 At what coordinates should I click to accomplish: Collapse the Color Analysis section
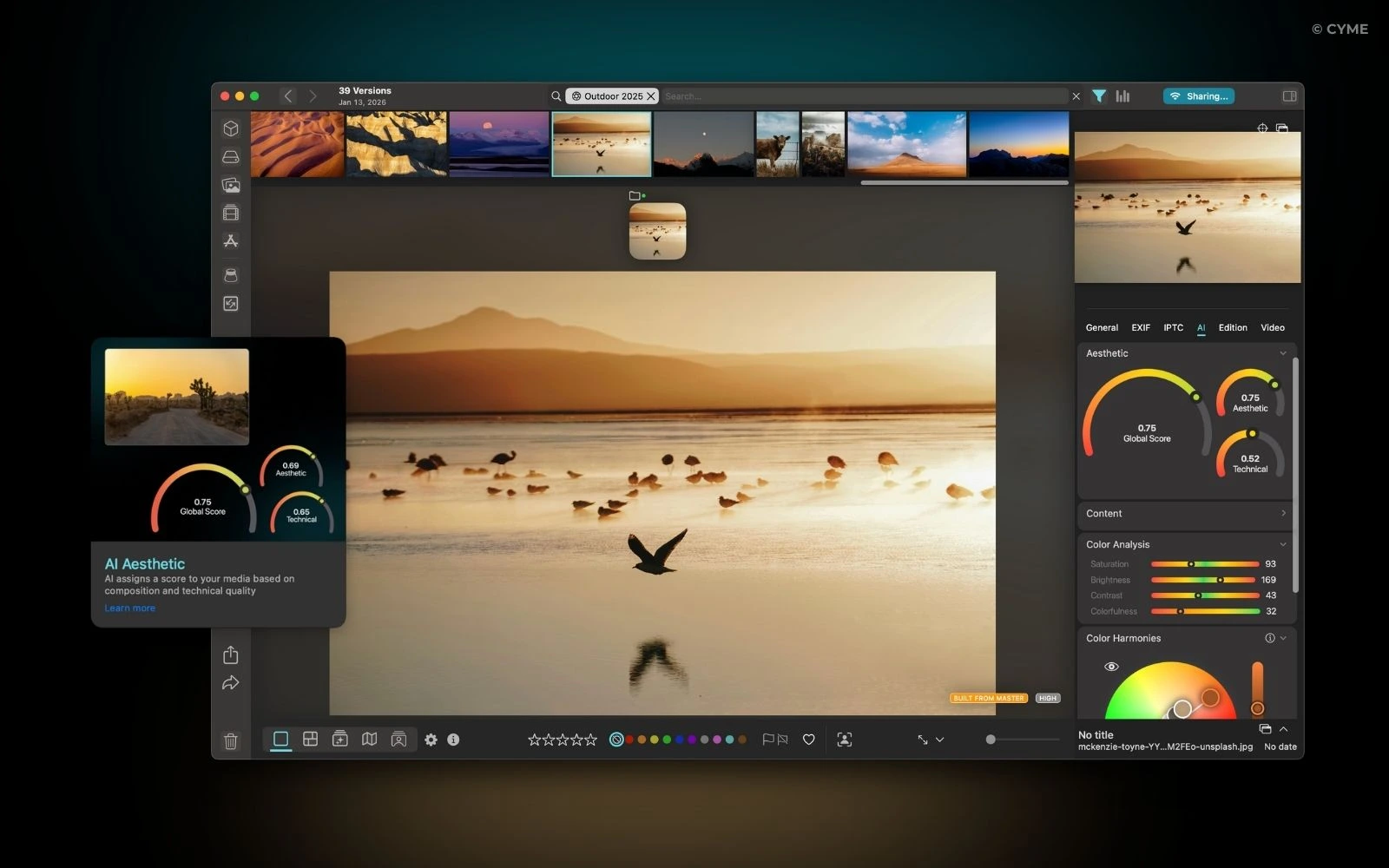(1283, 544)
